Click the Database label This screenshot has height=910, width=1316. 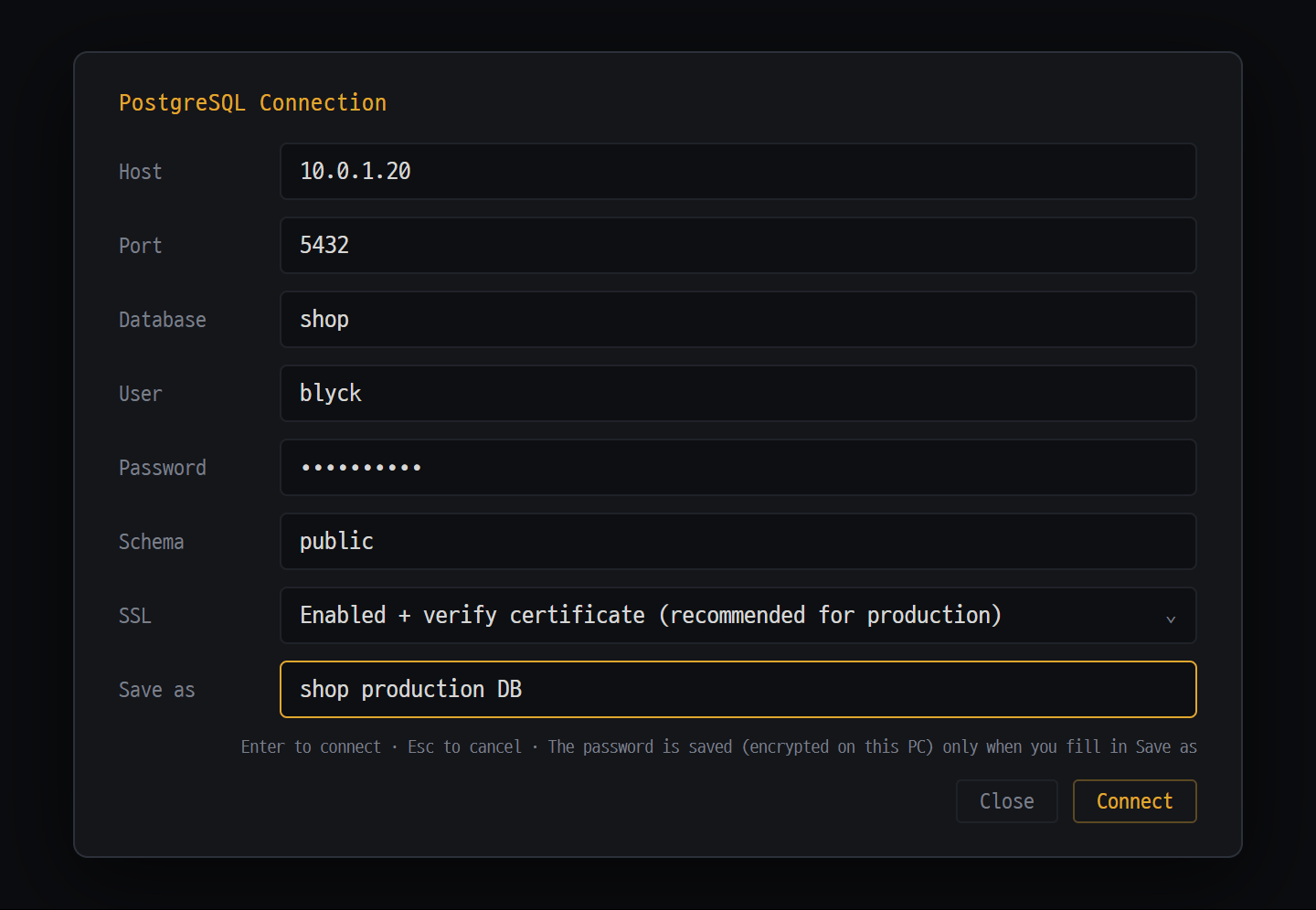(162, 320)
